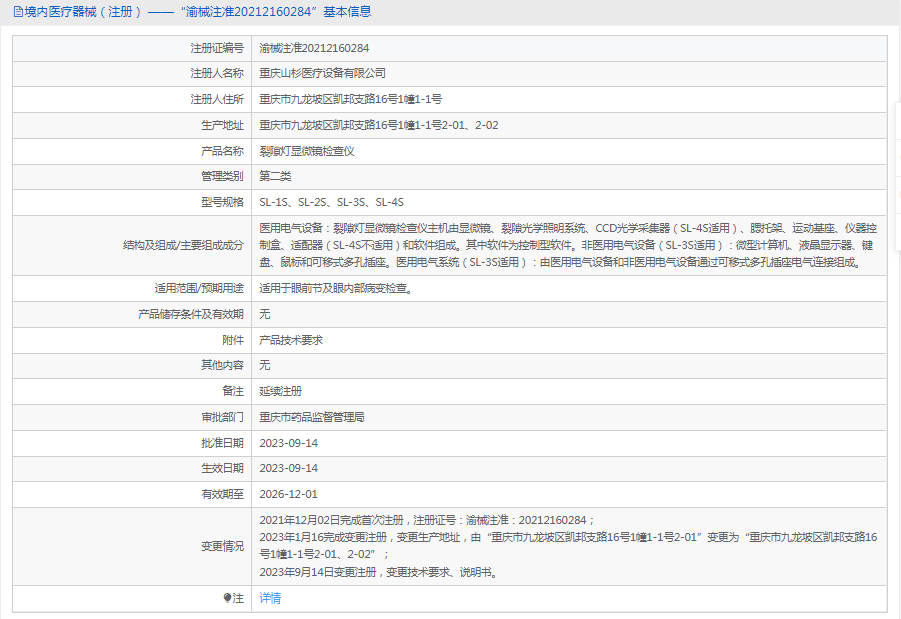Click the document icon before the page title

[18, 11]
